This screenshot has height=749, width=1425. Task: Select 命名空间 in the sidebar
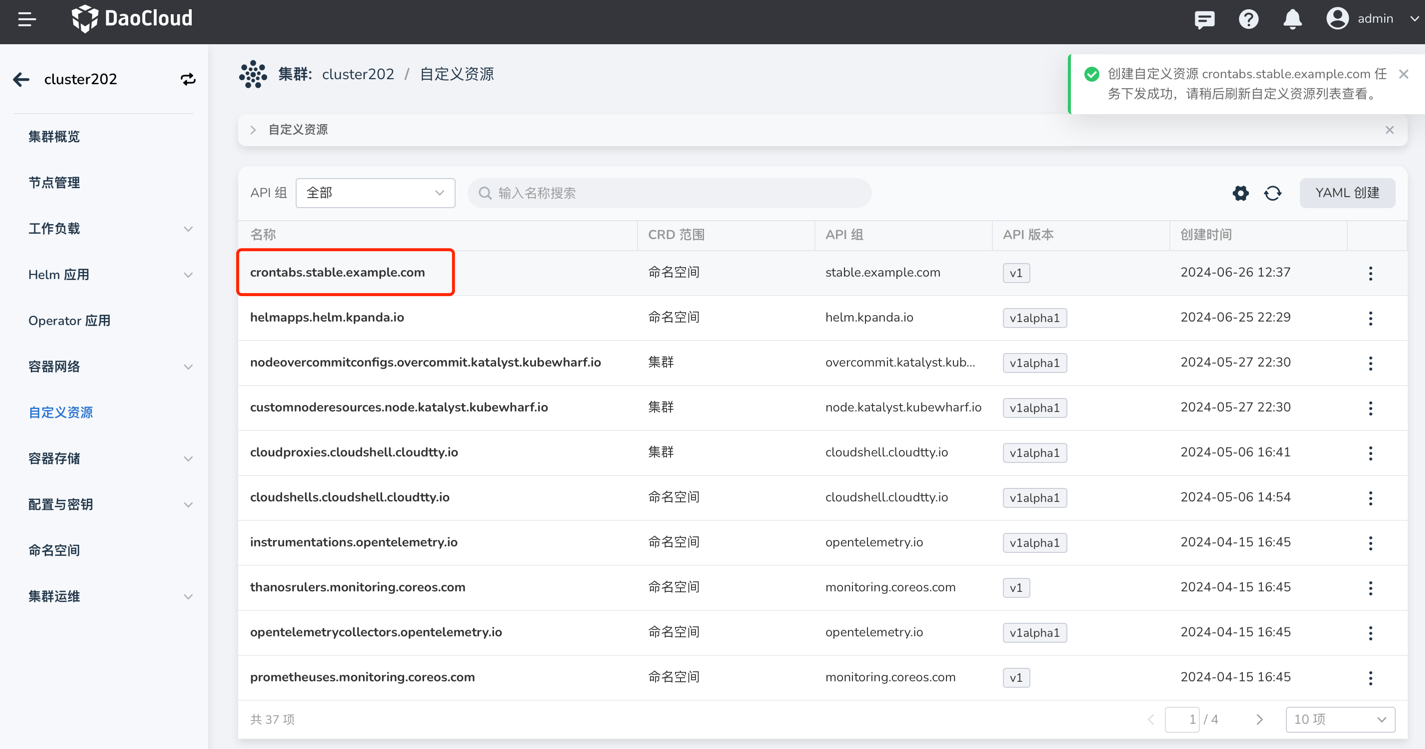54,550
